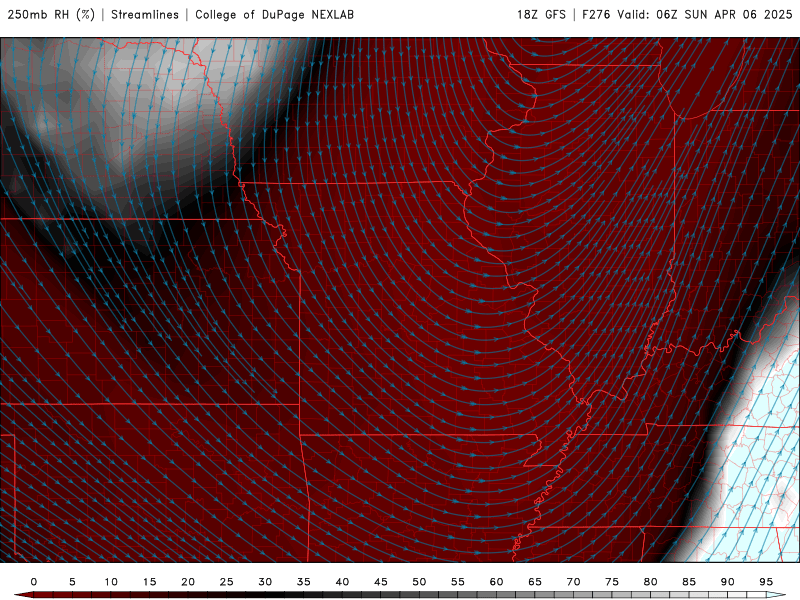Click the 75 label under the color bar

pos(612,582)
